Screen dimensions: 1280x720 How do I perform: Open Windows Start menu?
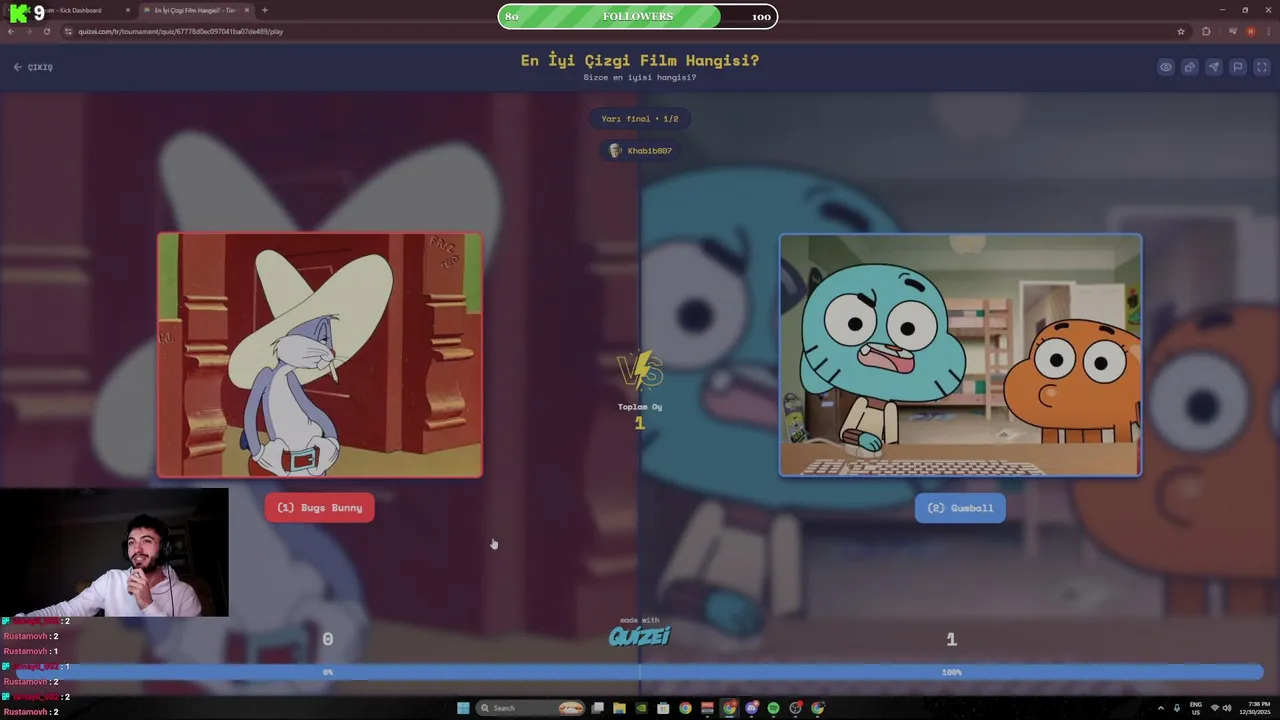[463, 708]
